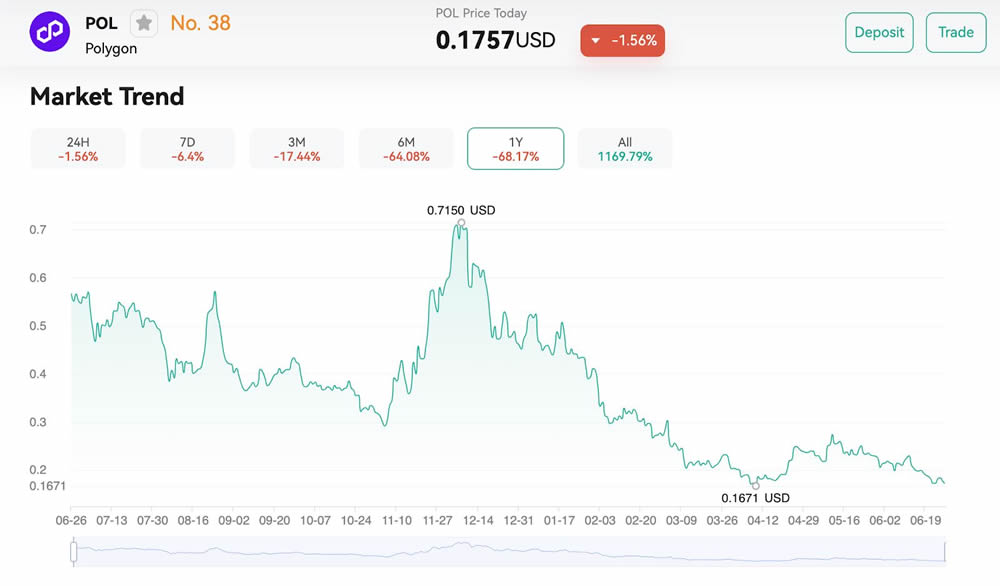This screenshot has height=586, width=1000.
Task: Click the Market Trend heading
Action: point(107,97)
